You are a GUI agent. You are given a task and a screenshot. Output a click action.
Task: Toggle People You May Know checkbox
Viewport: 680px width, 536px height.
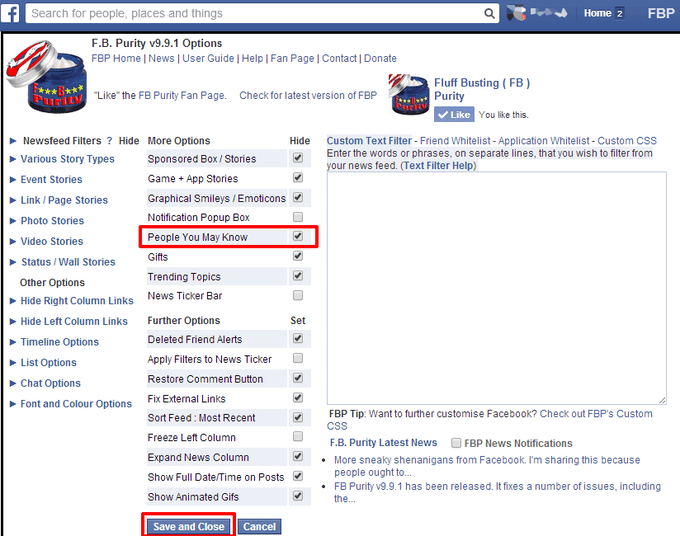pyautogui.click(x=298, y=236)
